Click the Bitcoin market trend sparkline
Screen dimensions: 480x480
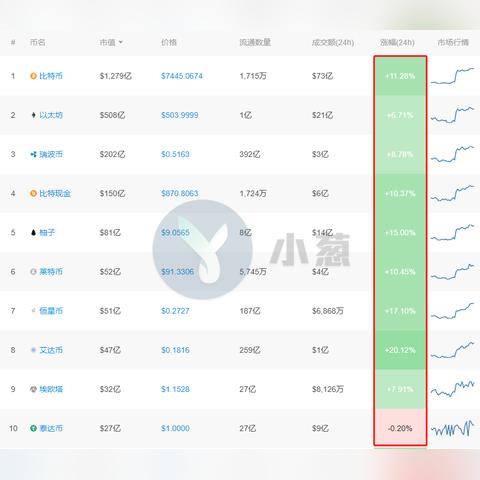pos(452,76)
